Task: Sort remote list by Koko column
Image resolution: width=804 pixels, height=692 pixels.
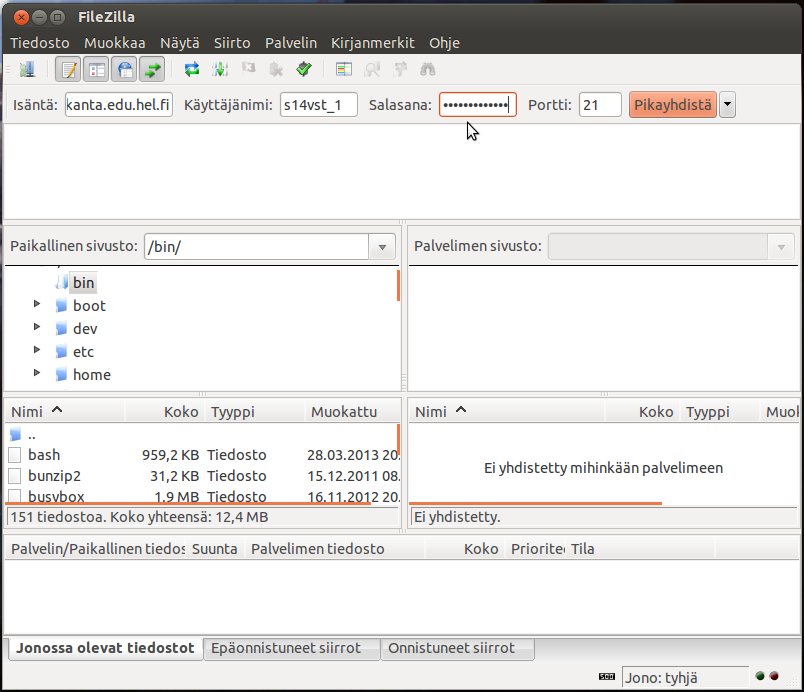Action: (x=642, y=412)
